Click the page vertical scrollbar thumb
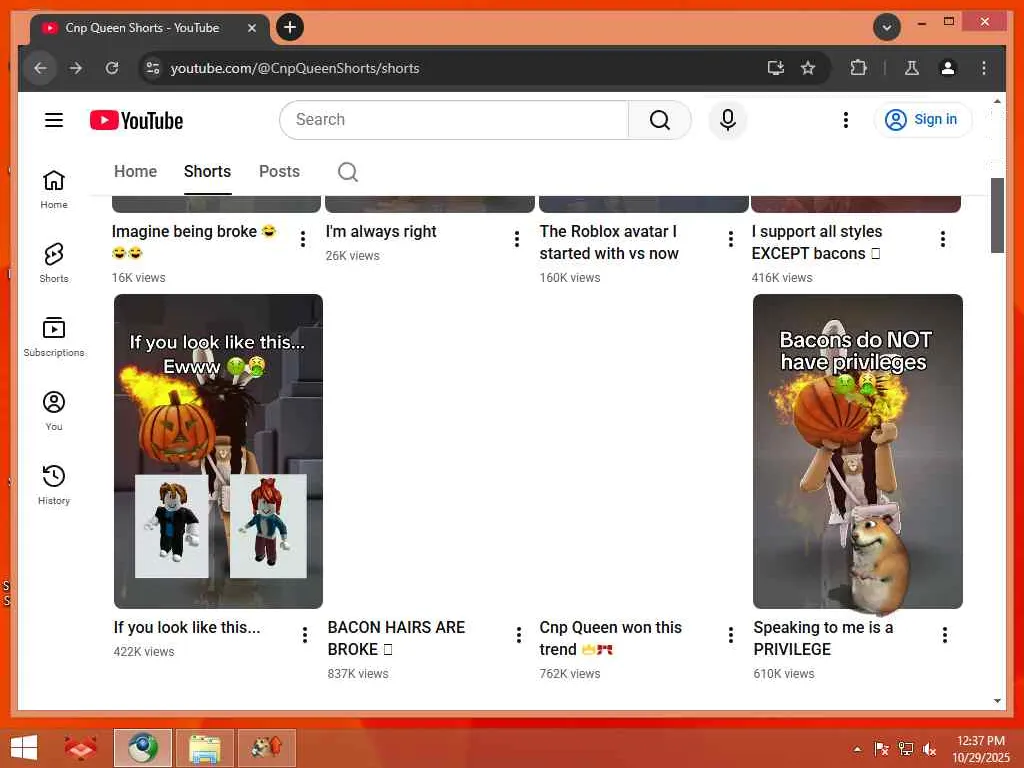 997,216
